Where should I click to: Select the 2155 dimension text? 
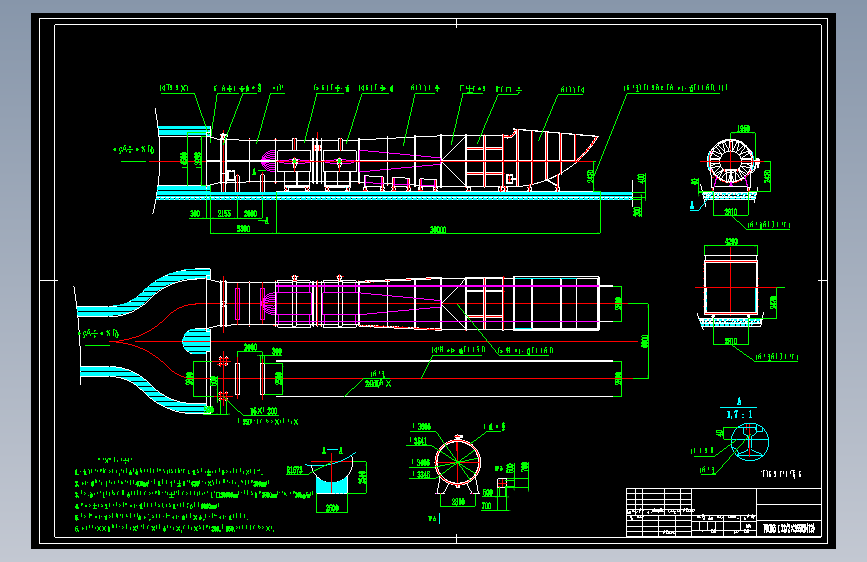coord(224,214)
